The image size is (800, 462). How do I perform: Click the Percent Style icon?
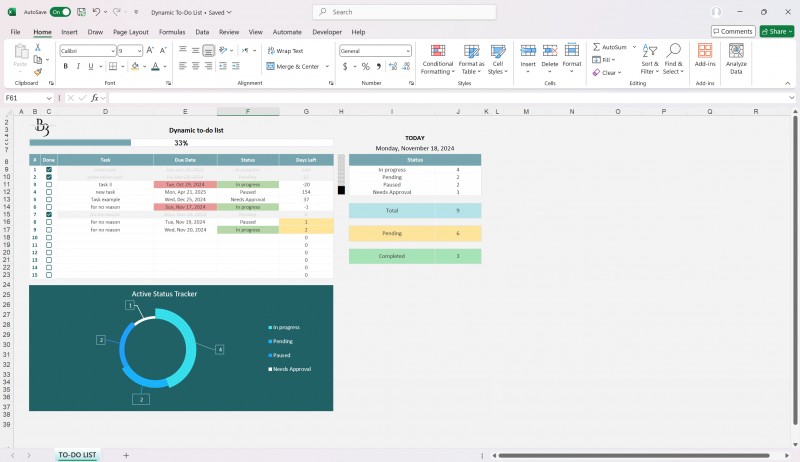coord(365,66)
